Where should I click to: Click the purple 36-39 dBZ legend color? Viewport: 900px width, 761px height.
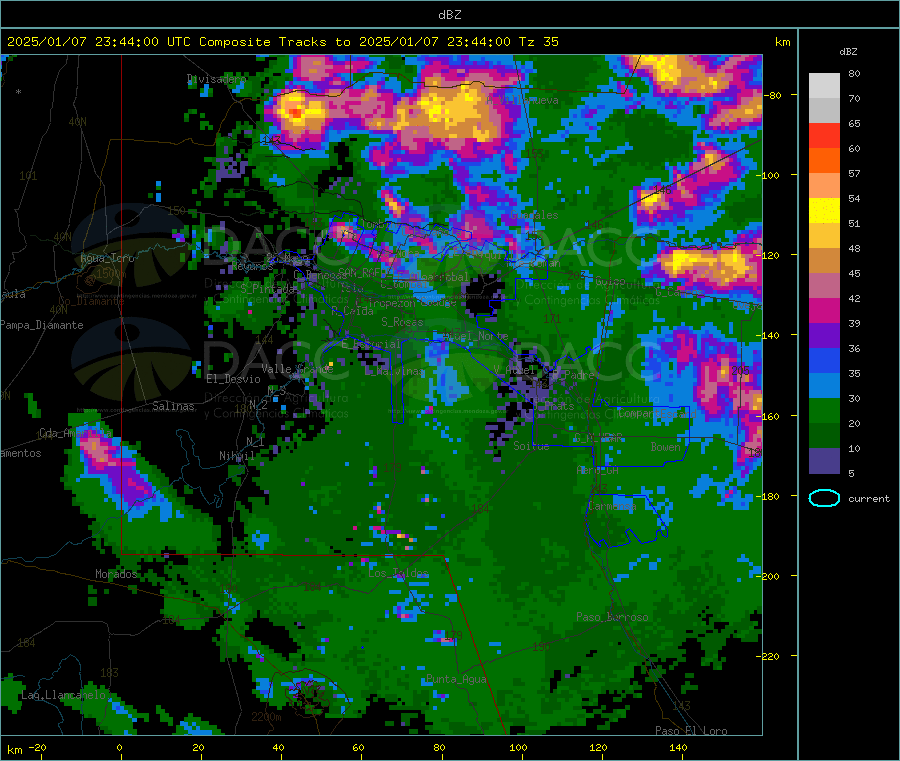coord(824,336)
